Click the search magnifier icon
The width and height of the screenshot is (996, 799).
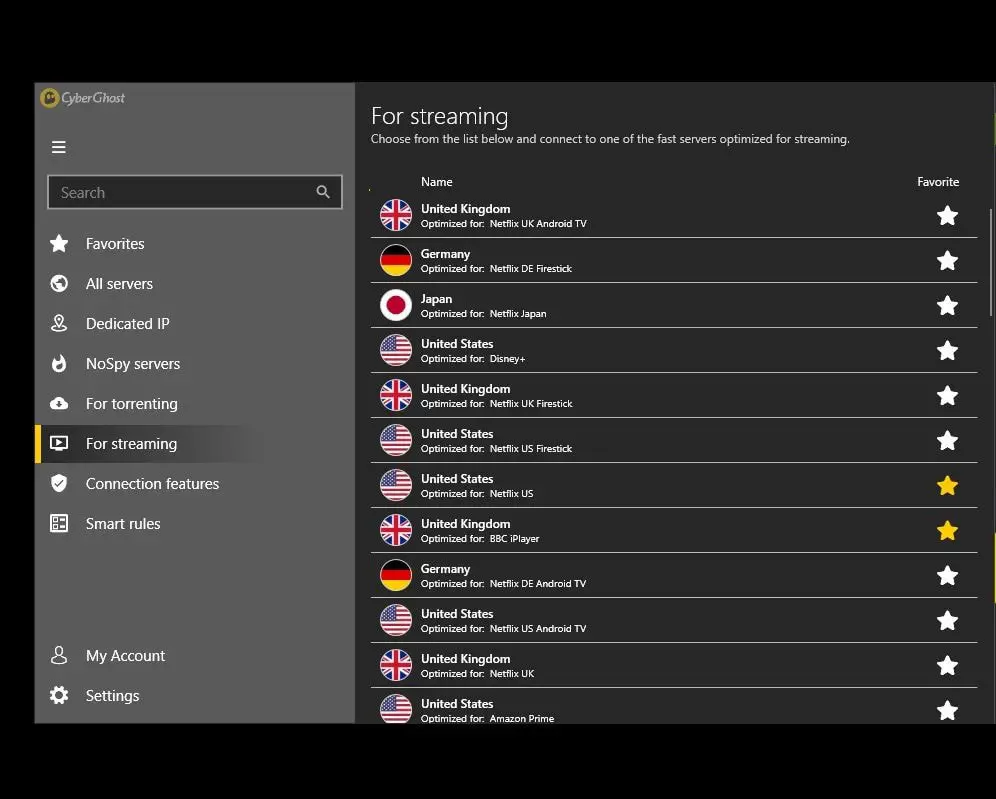click(323, 192)
